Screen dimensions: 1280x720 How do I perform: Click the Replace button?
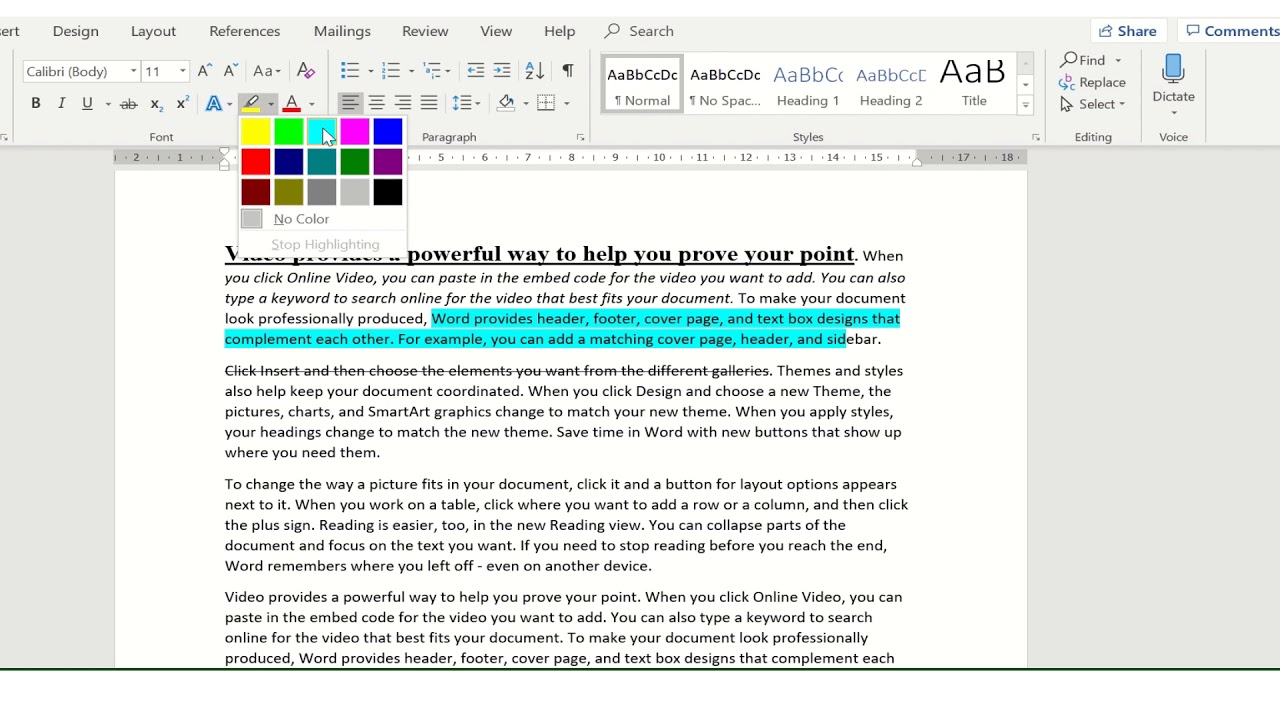[1092, 82]
